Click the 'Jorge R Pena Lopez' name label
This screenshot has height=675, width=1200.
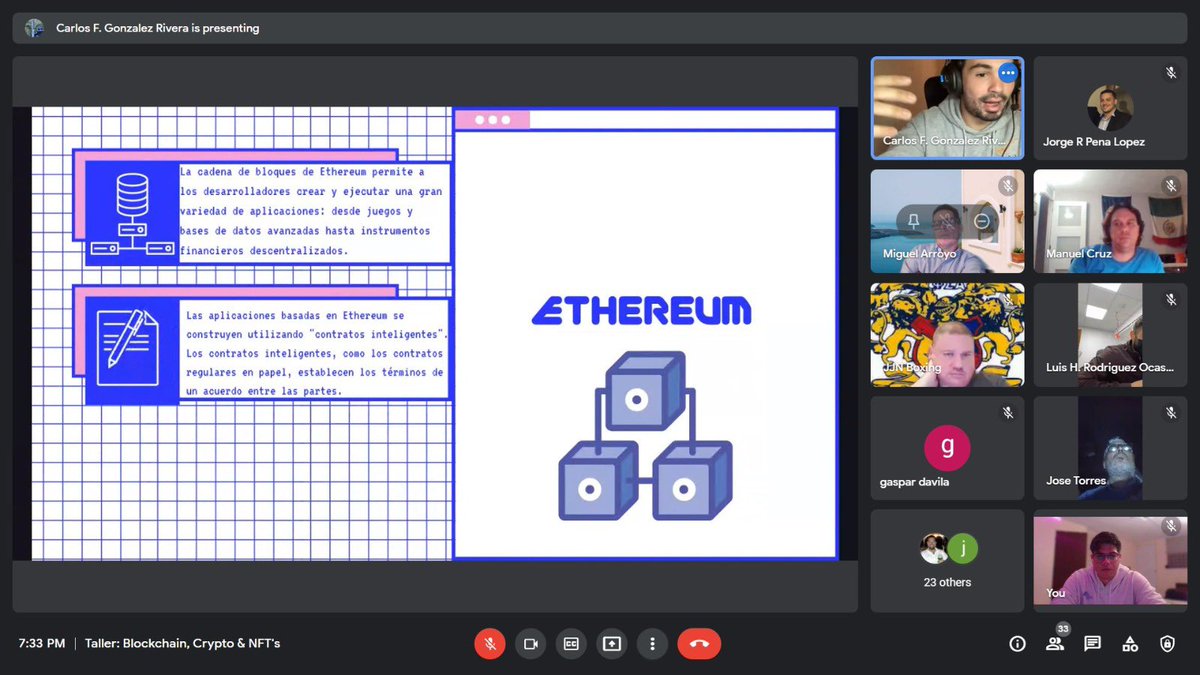pos(1094,142)
